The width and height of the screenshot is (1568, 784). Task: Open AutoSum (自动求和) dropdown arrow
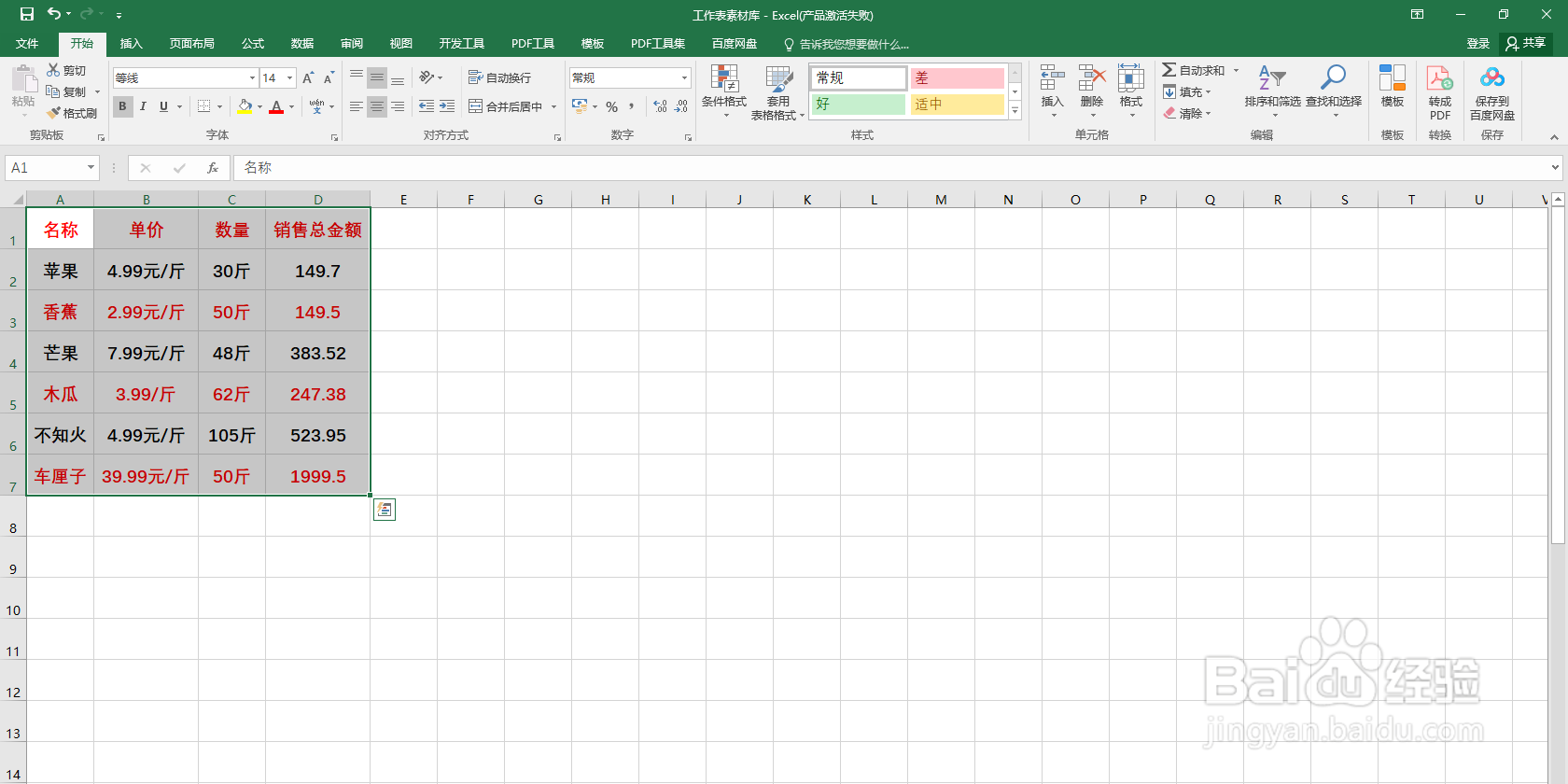click(1236, 70)
